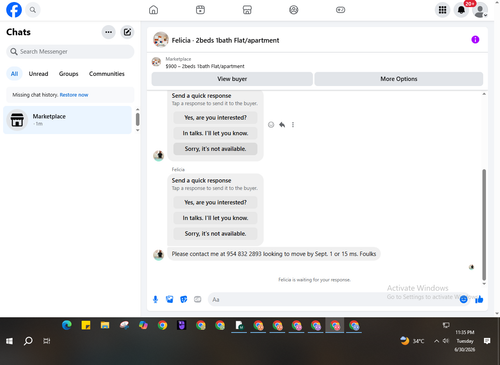Open the Watch video icon

pyautogui.click(x=200, y=10)
